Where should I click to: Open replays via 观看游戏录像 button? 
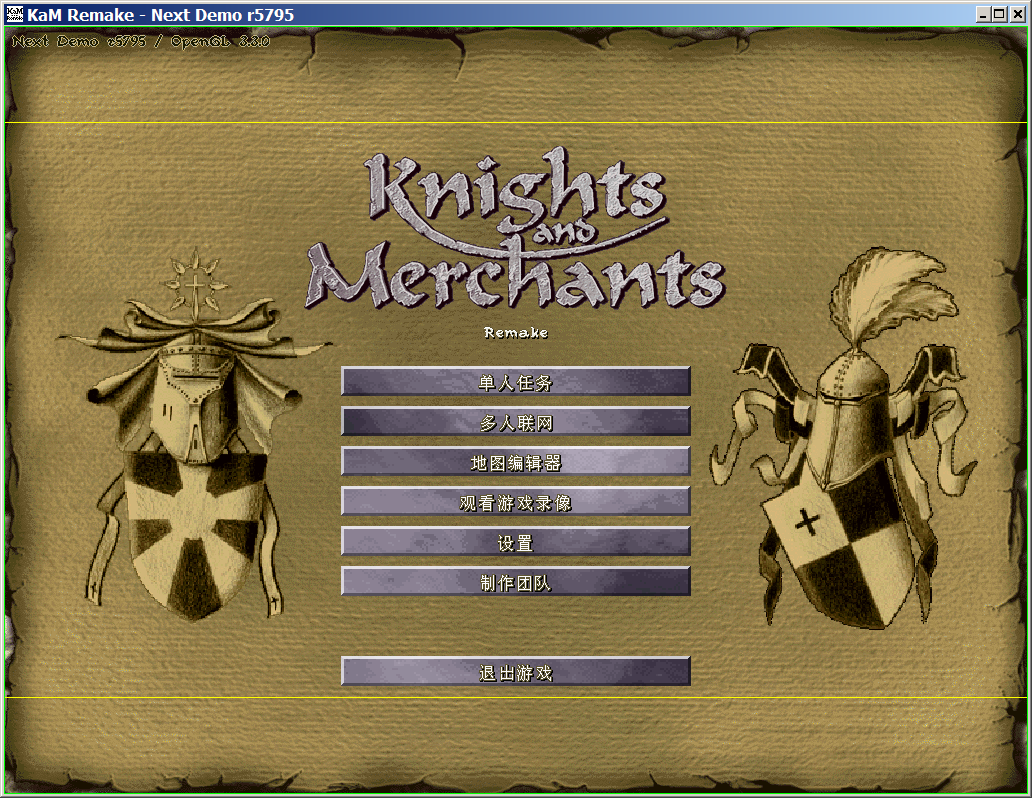coord(516,502)
